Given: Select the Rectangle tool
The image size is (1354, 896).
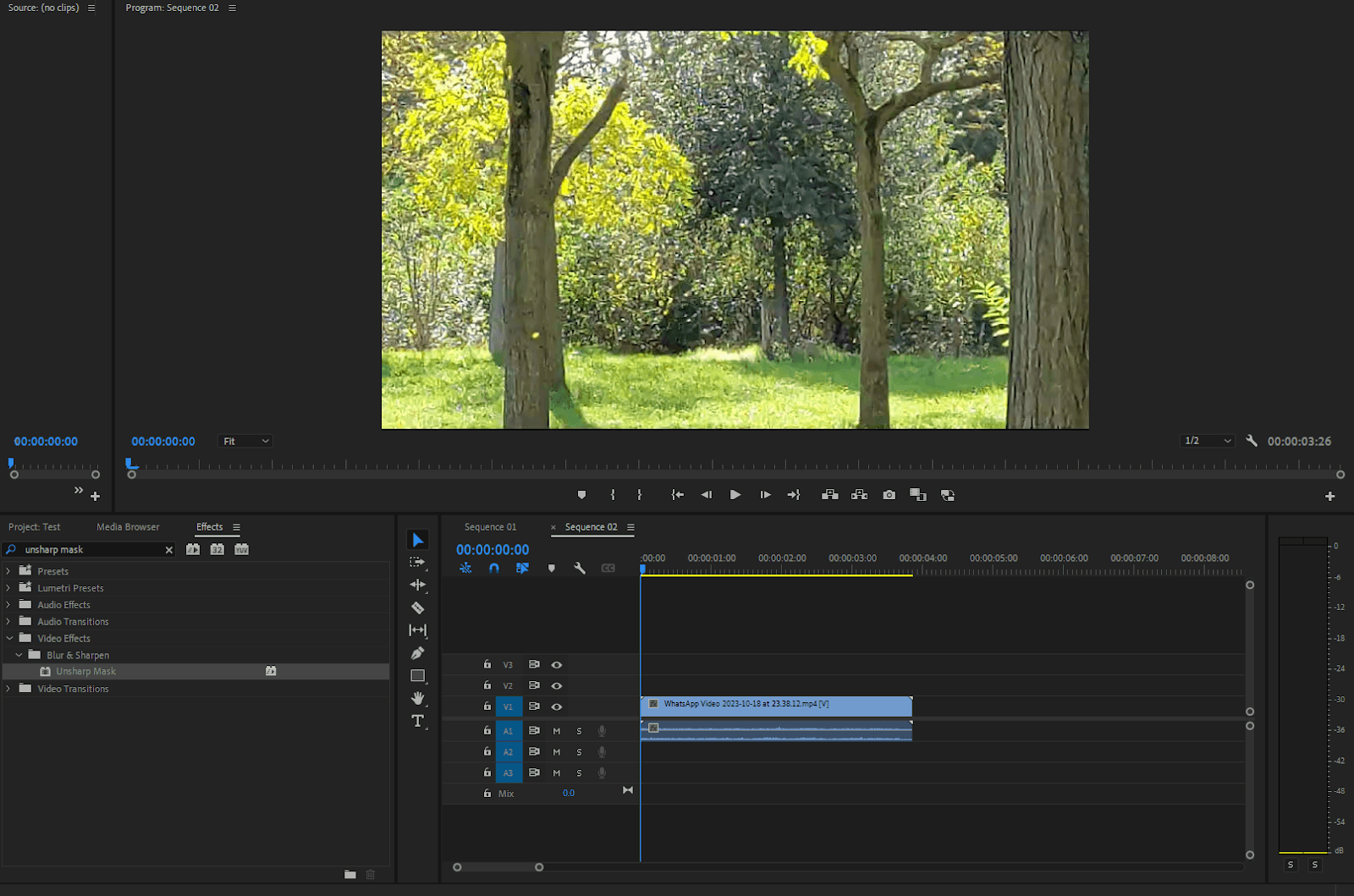Looking at the screenshot, I should point(418,676).
